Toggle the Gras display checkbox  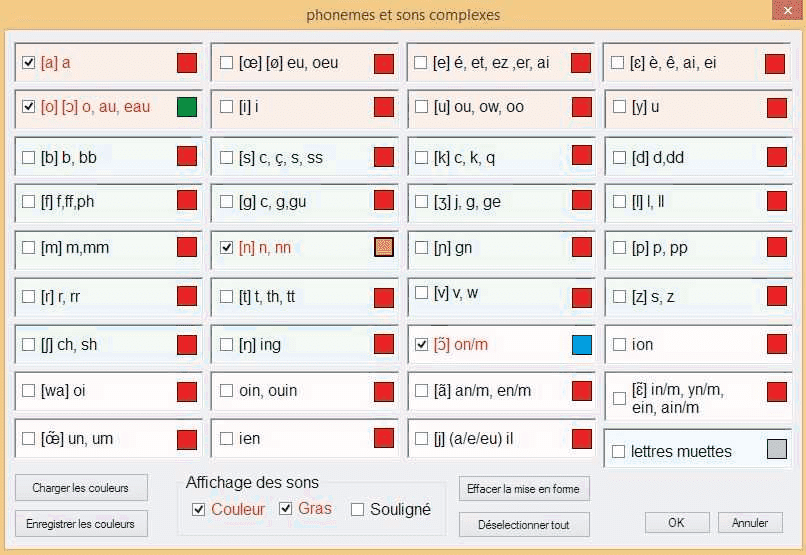tap(286, 509)
